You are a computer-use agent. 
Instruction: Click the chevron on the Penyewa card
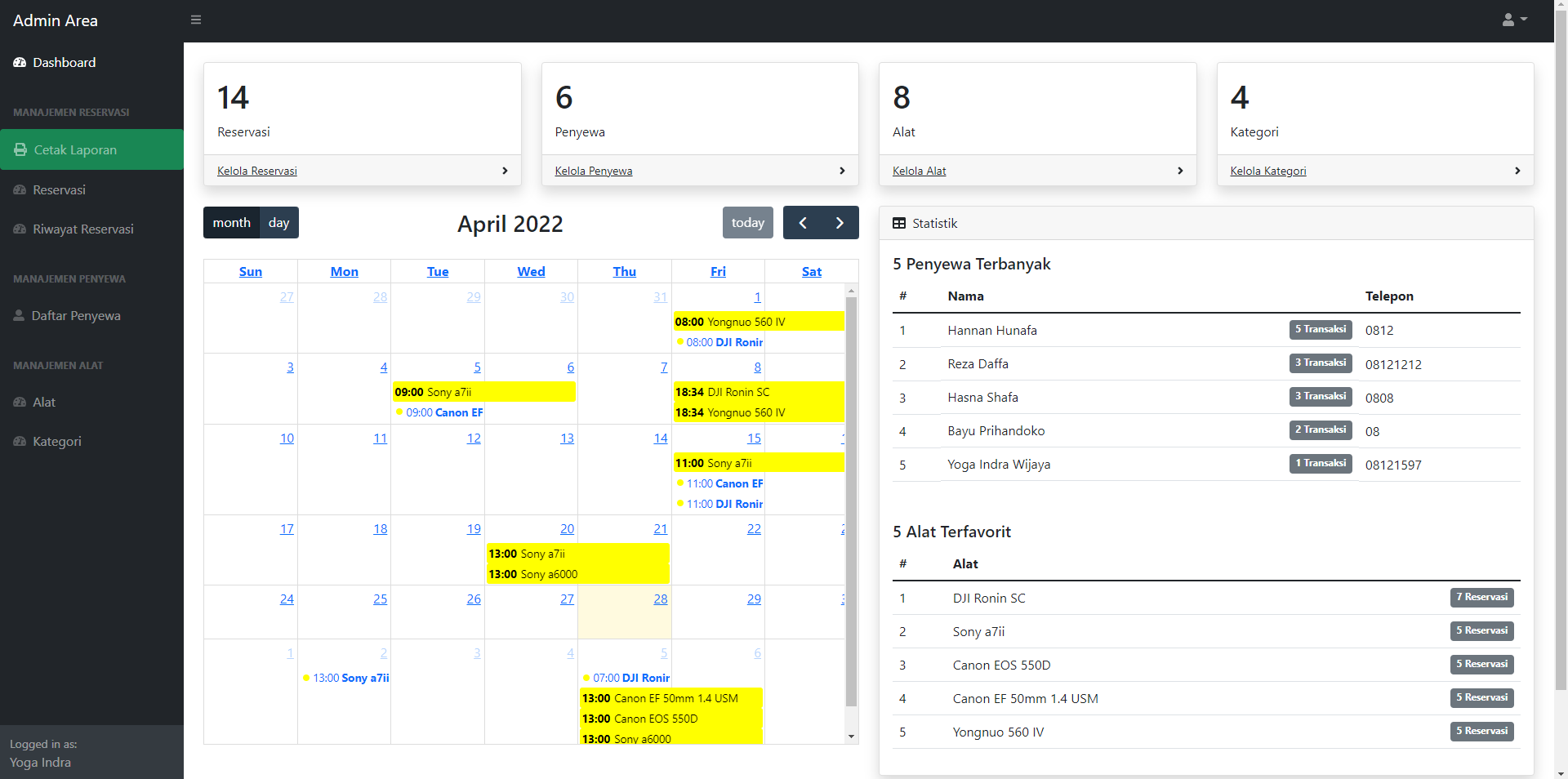pyautogui.click(x=842, y=171)
